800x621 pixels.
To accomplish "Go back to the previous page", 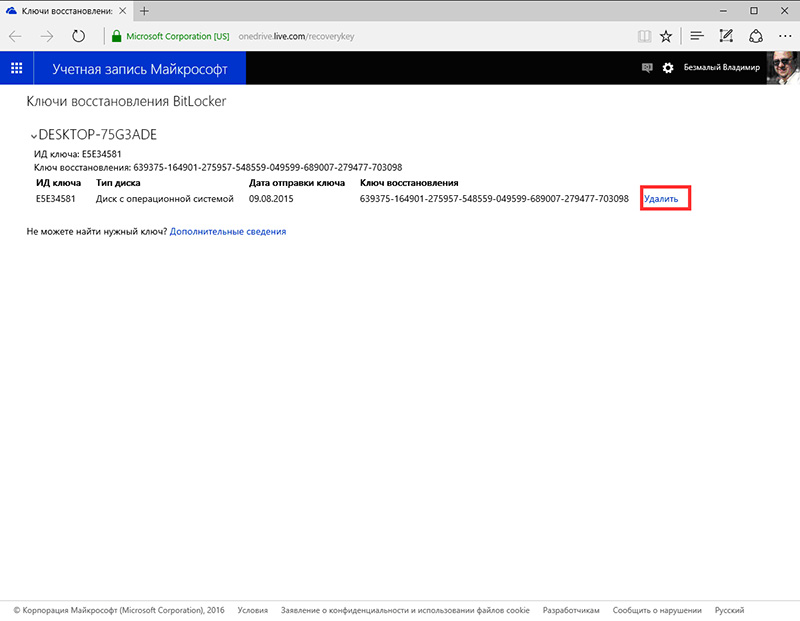I will point(16,36).
